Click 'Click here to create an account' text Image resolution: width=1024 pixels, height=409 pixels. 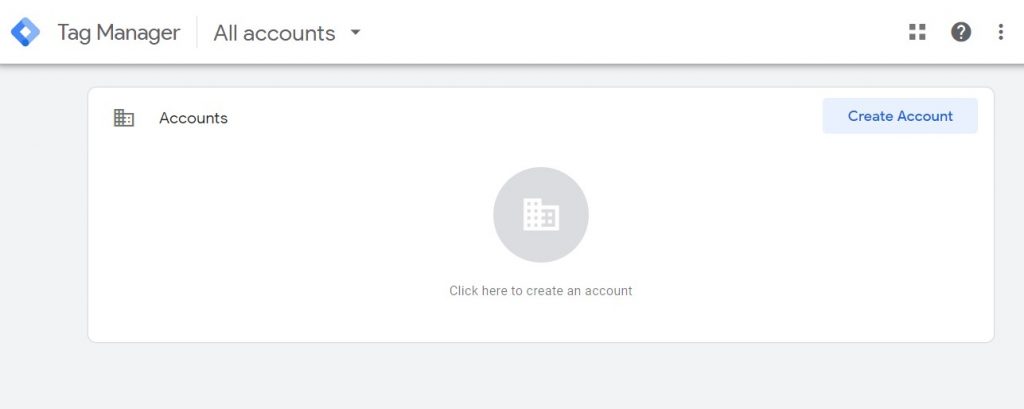point(541,291)
